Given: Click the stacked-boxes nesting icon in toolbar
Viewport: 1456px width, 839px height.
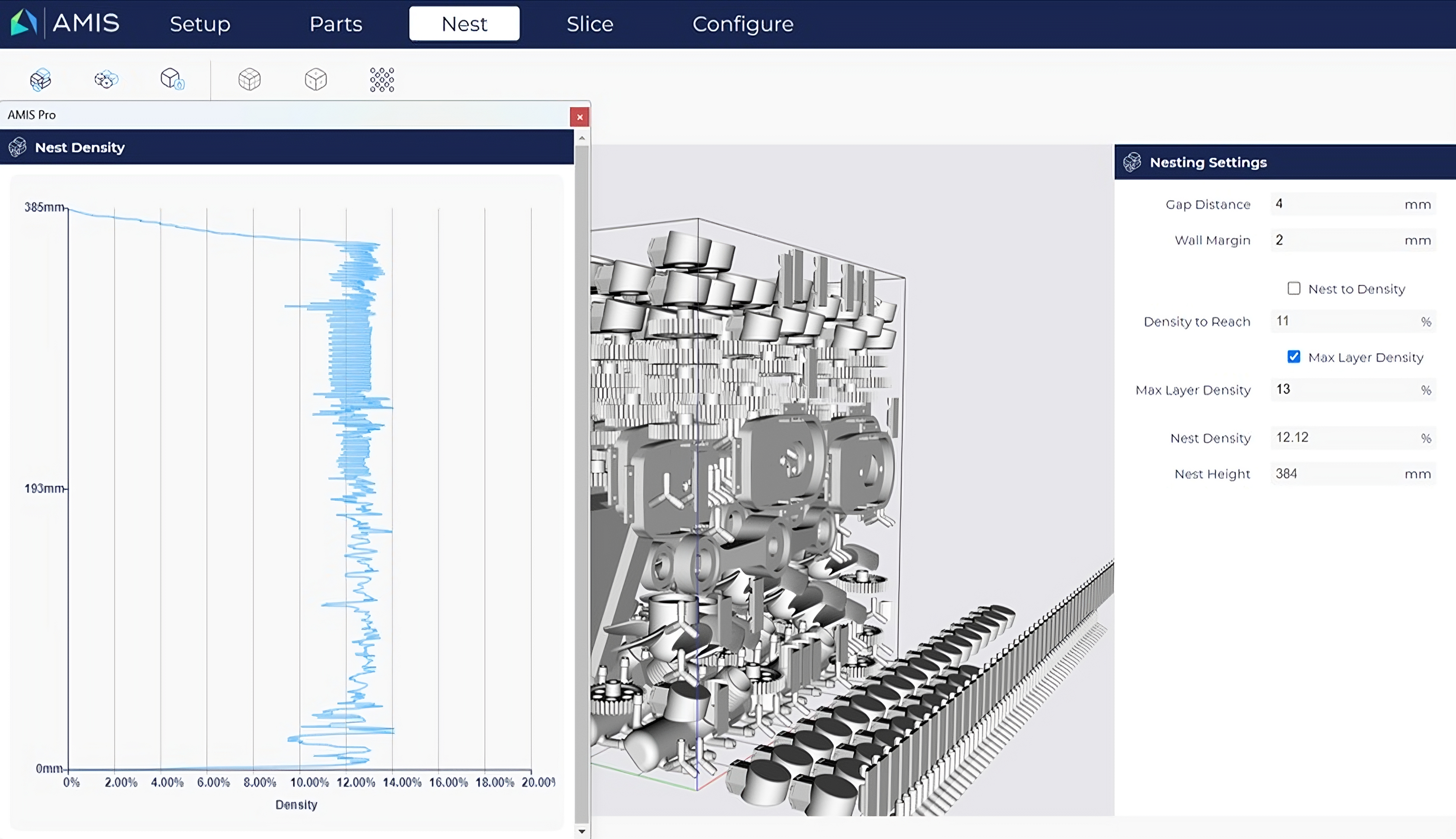Looking at the screenshot, I should tap(40, 79).
